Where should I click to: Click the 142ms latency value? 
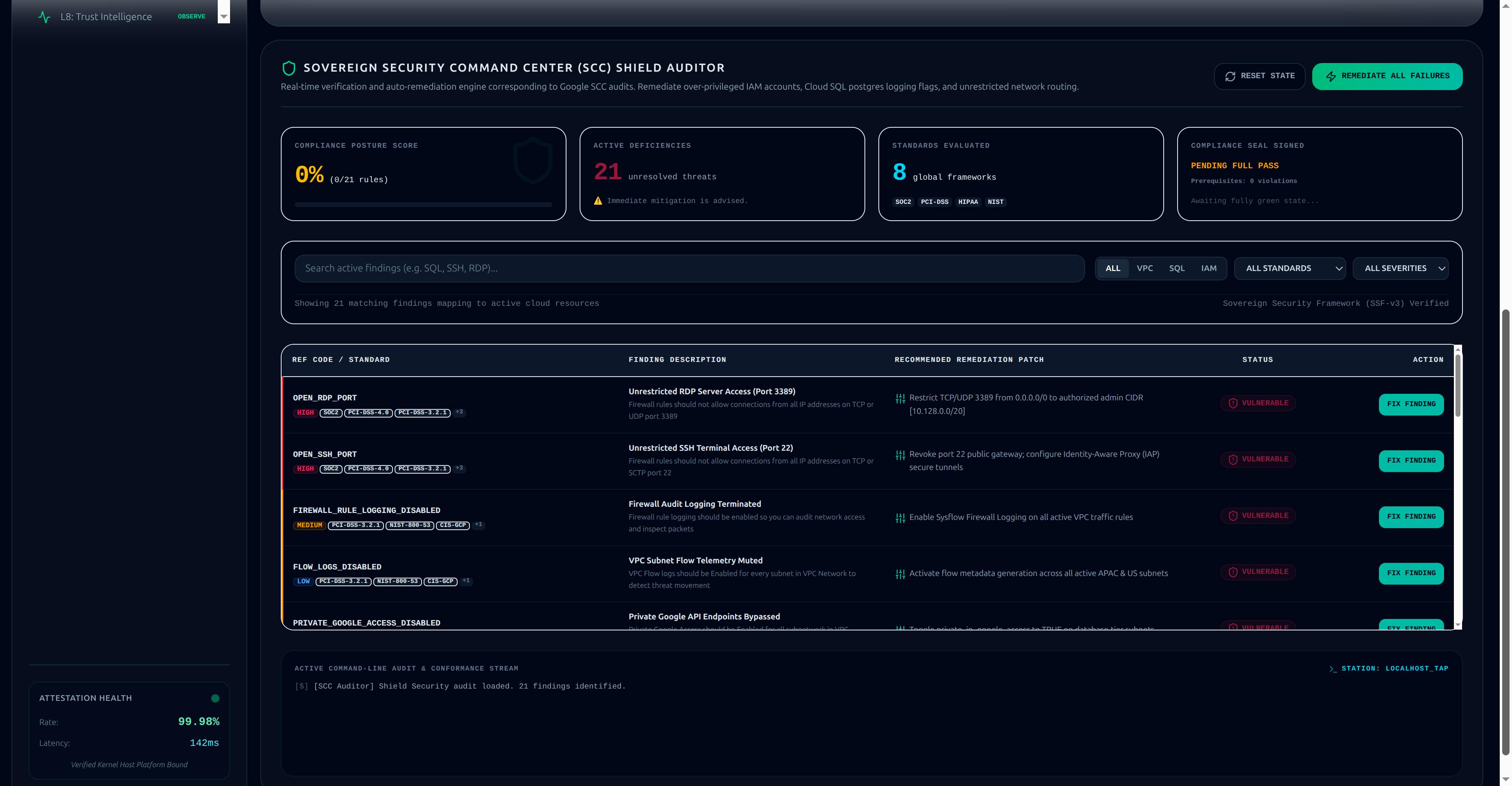coord(204,743)
